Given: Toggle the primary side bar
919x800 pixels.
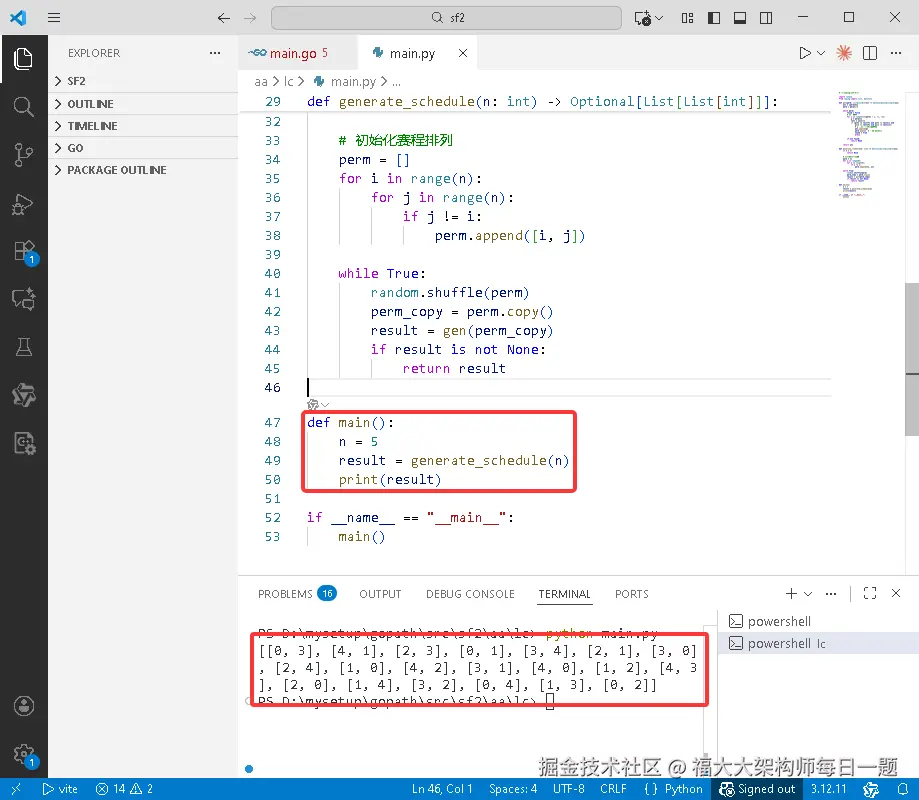Looking at the screenshot, I should [x=714, y=18].
